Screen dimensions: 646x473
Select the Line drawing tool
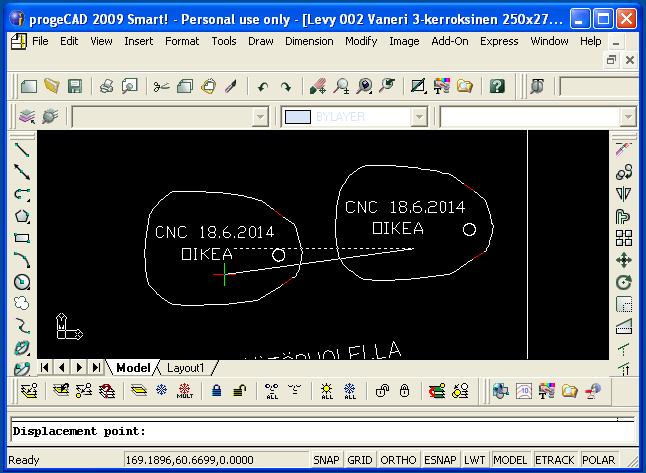(22, 150)
